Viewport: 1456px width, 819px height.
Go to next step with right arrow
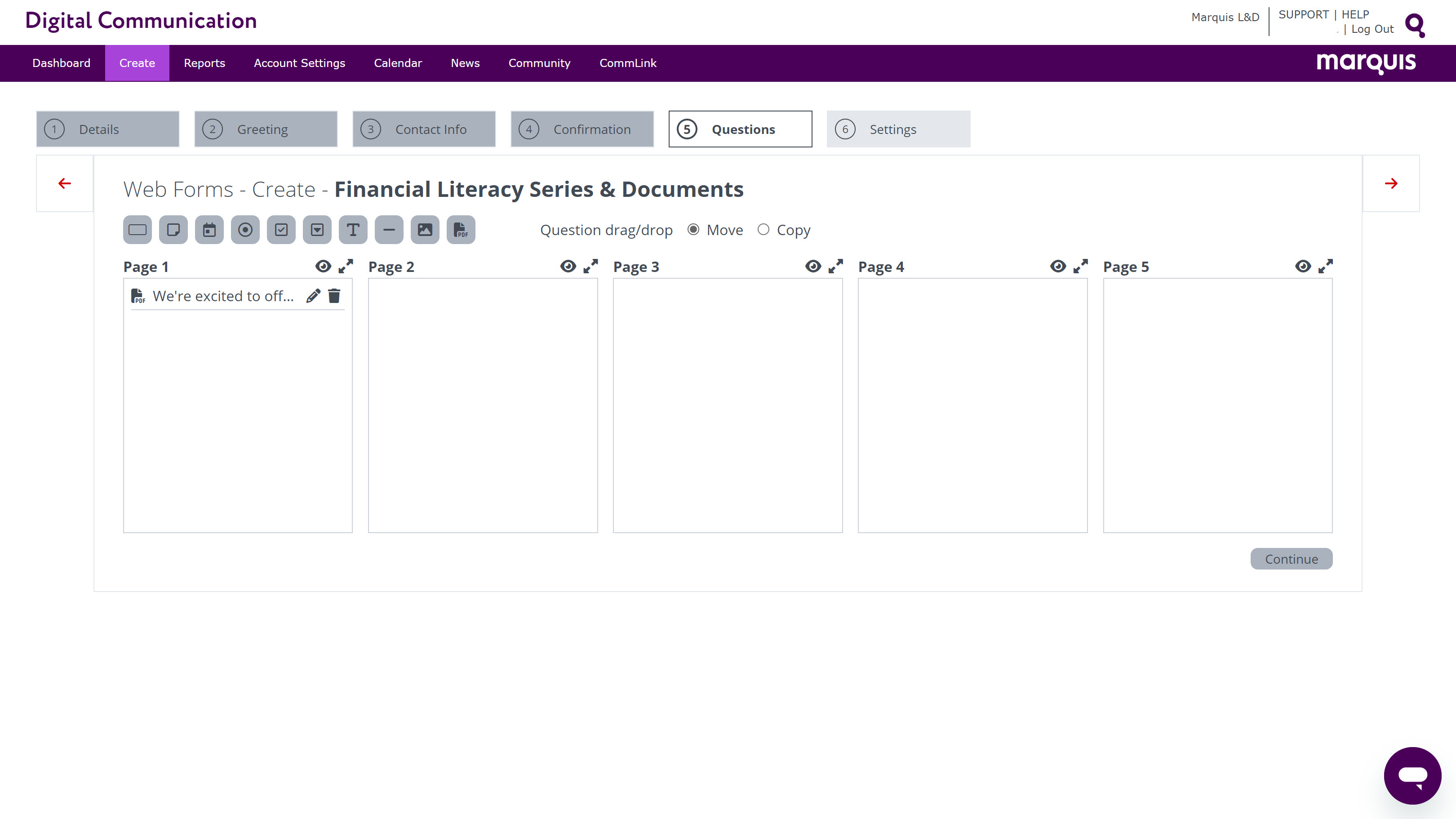[1391, 183]
